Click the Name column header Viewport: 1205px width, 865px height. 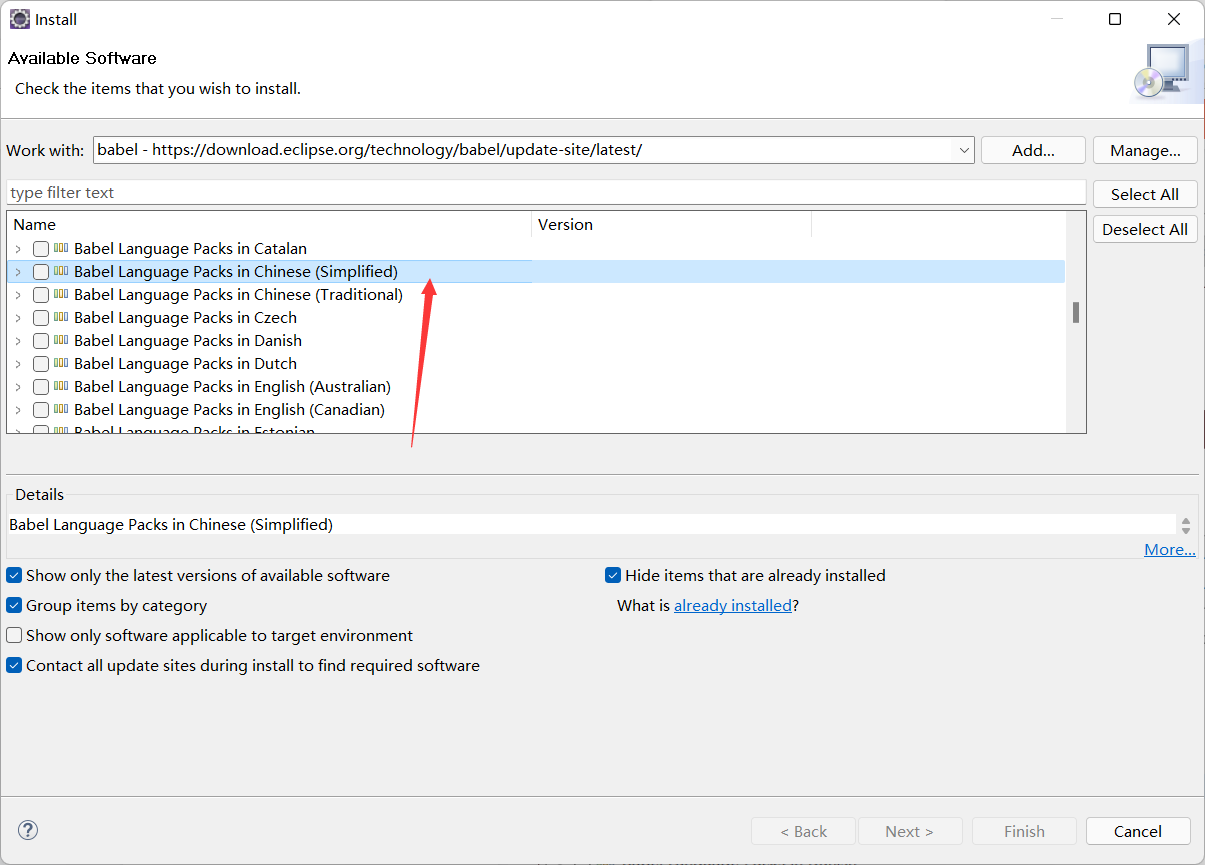[269, 224]
